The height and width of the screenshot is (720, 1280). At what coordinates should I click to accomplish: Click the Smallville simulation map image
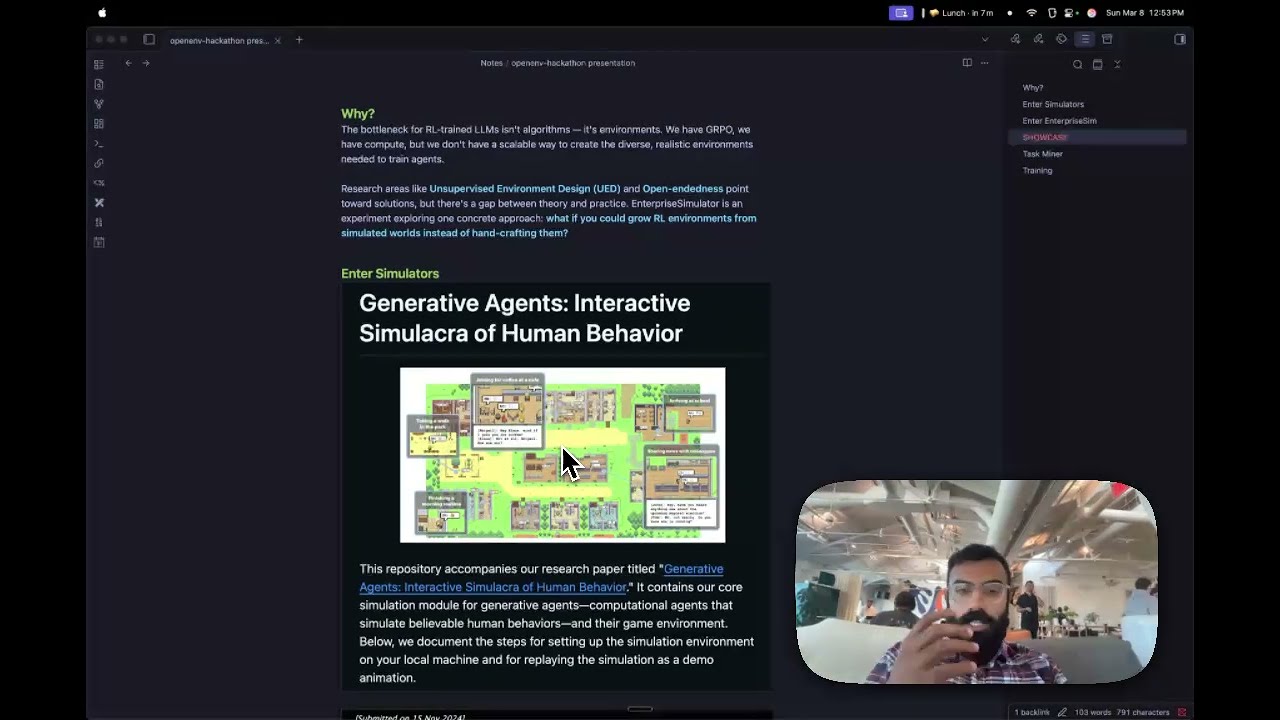562,455
